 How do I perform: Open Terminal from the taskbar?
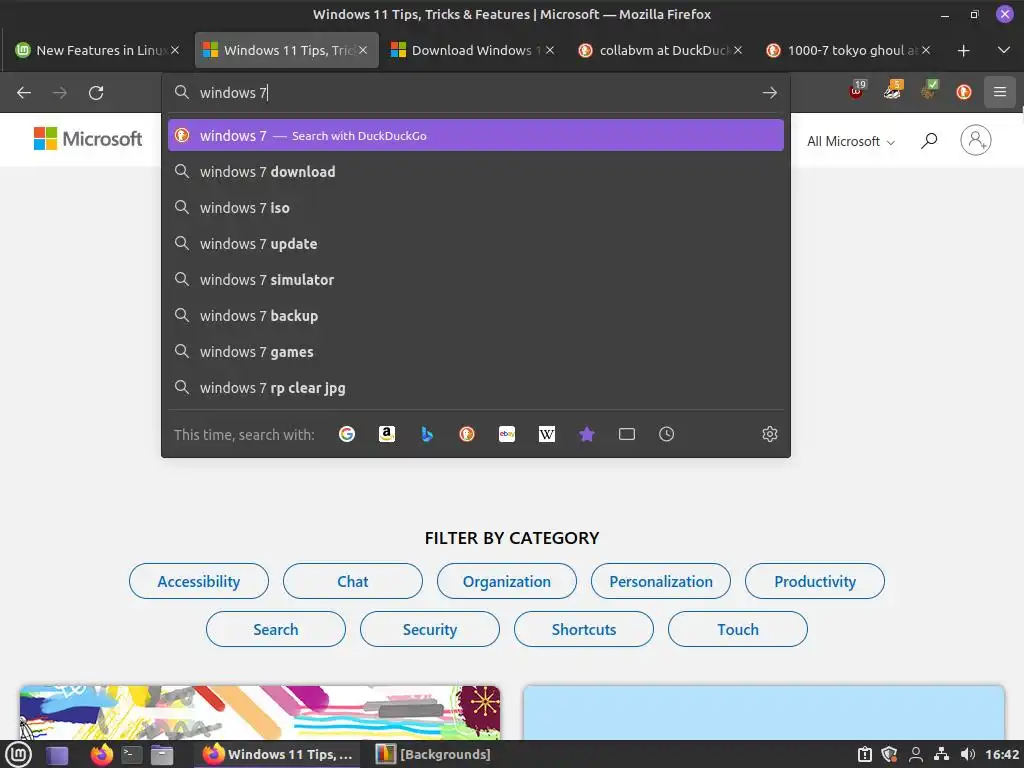click(x=132, y=756)
